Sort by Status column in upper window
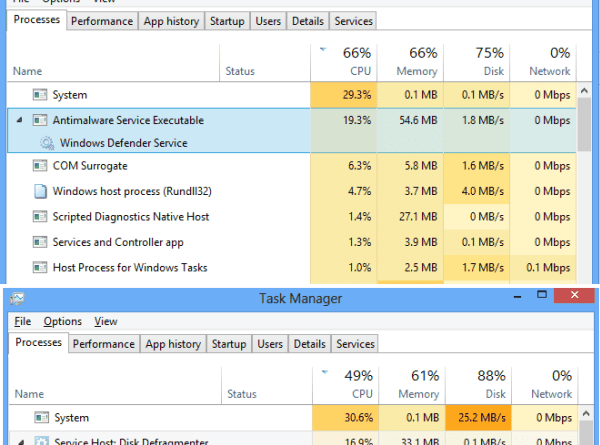The image size is (600, 445). pyautogui.click(x=265, y=62)
